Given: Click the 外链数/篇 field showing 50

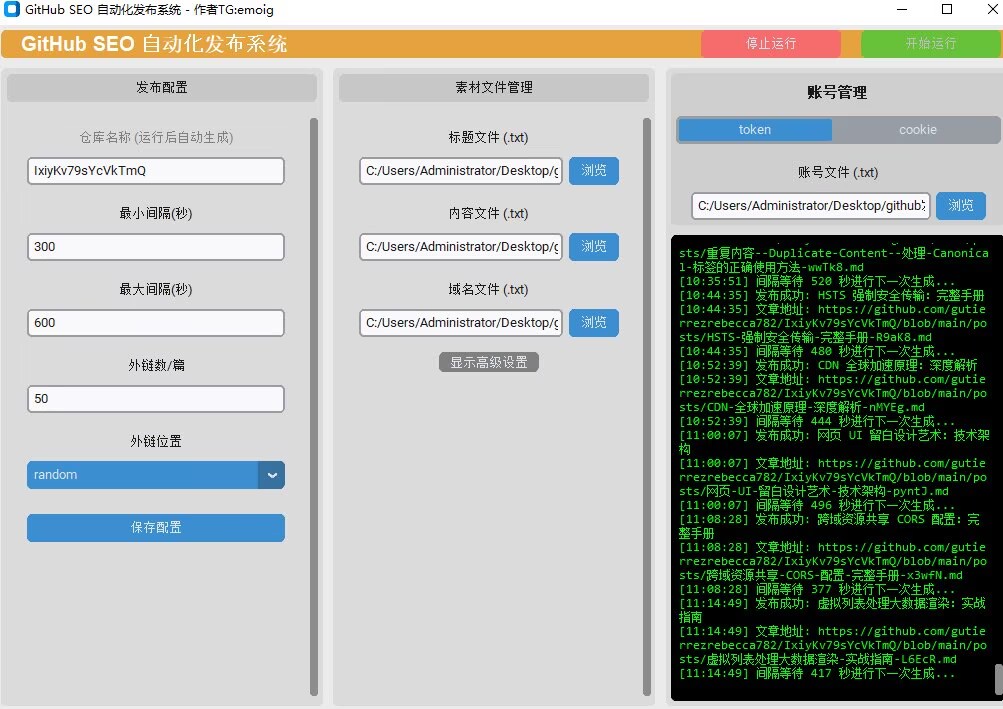Looking at the screenshot, I should pyautogui.click(x=155, y=399).
